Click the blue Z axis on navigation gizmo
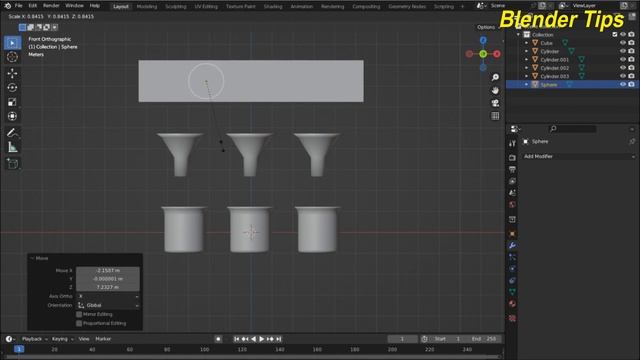Viewport: 640px width, 360px height. pos(483,40)
